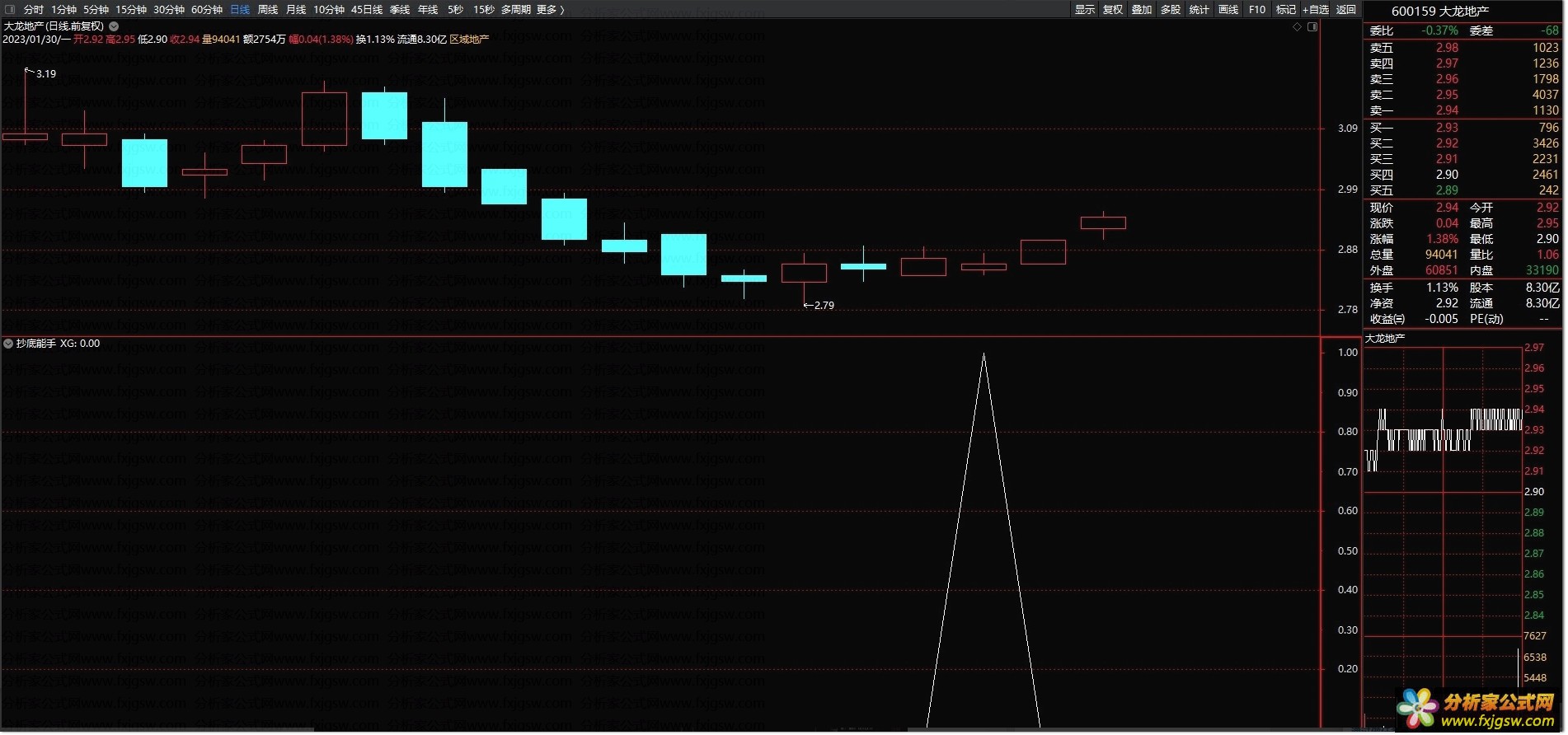Image resolution: width=1568 pixels, height=735 pixels.
Task: Open the 多股 multi-stock view
Action: [x=1171, y=10]
